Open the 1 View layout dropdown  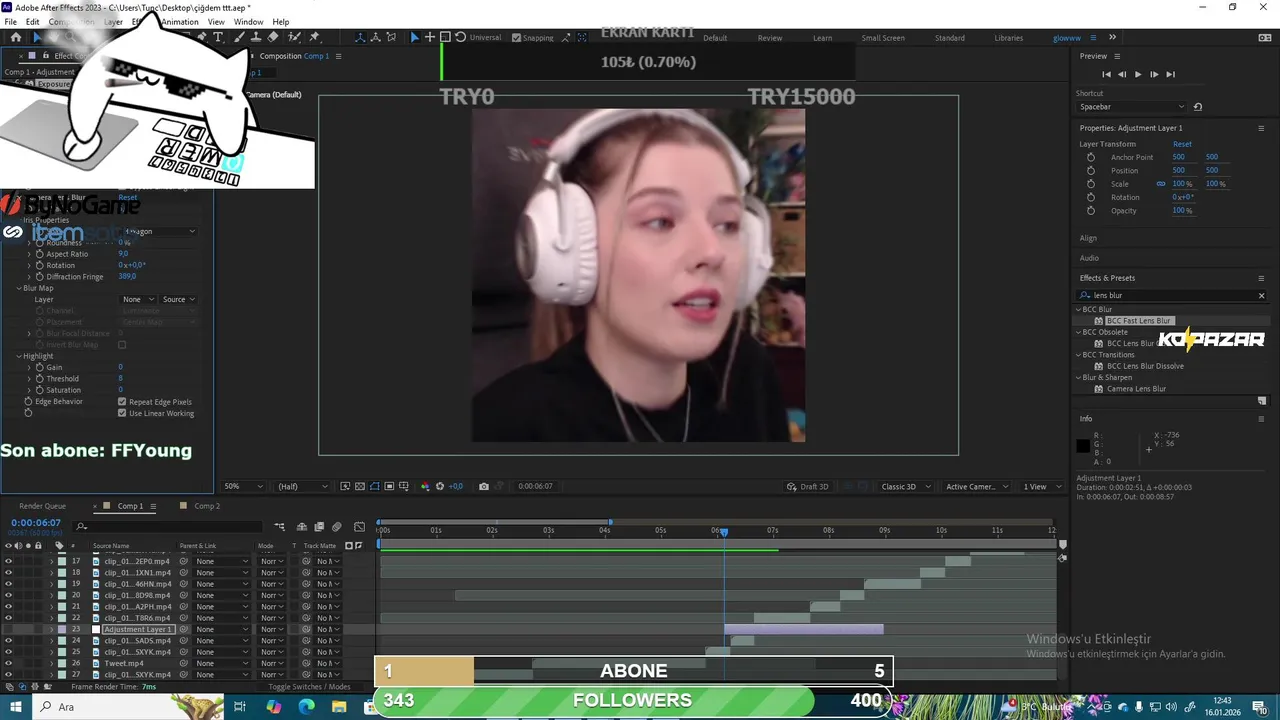[x=1040, y=486]
